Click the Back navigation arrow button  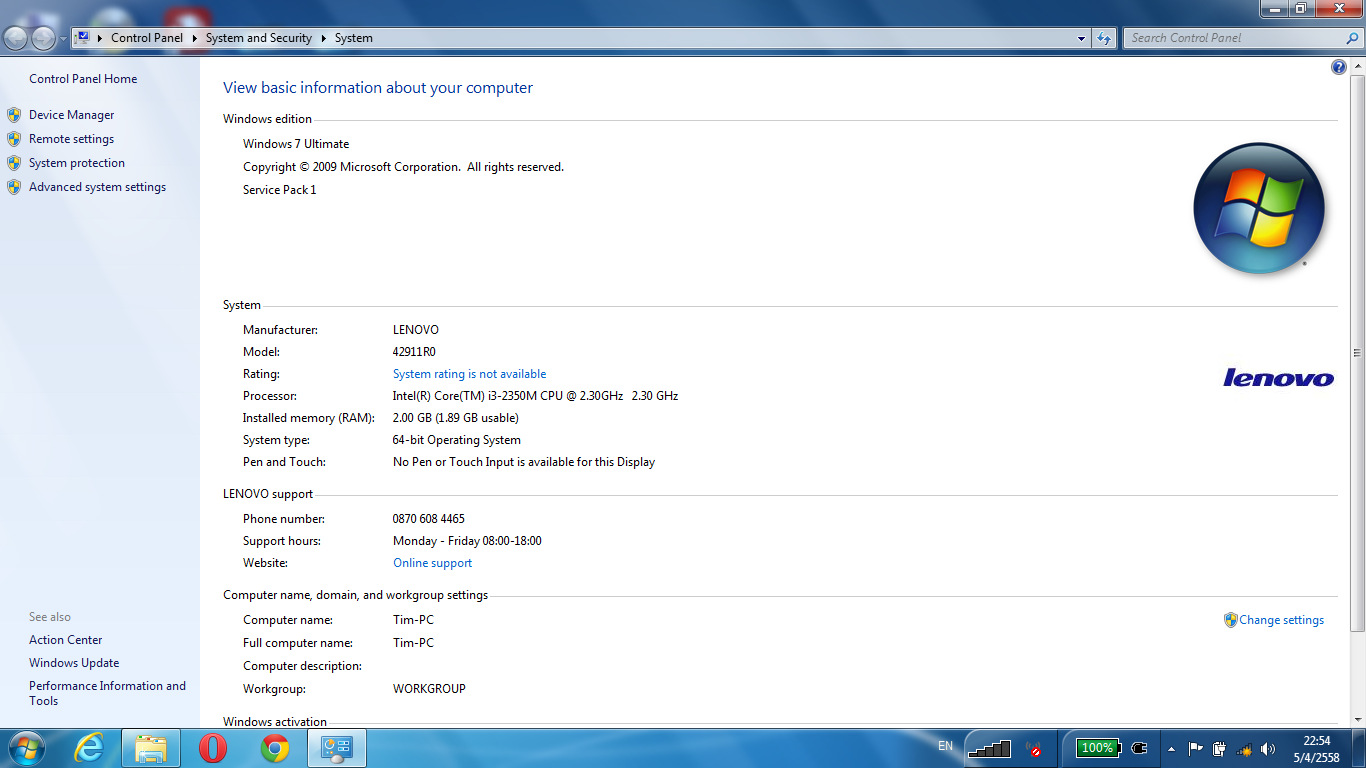tap(16, 38)
